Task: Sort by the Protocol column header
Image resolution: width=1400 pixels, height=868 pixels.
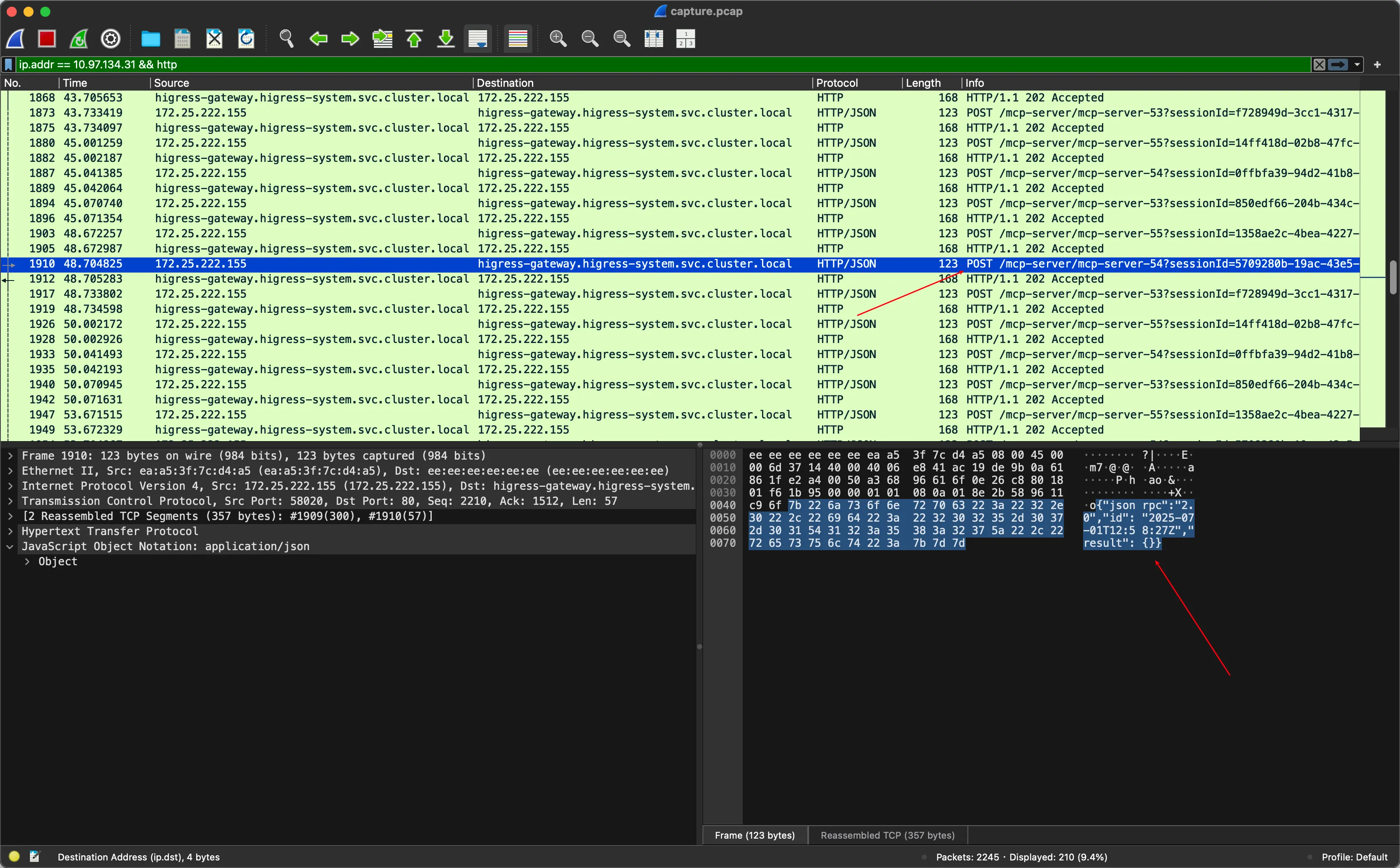Action: 857,83
